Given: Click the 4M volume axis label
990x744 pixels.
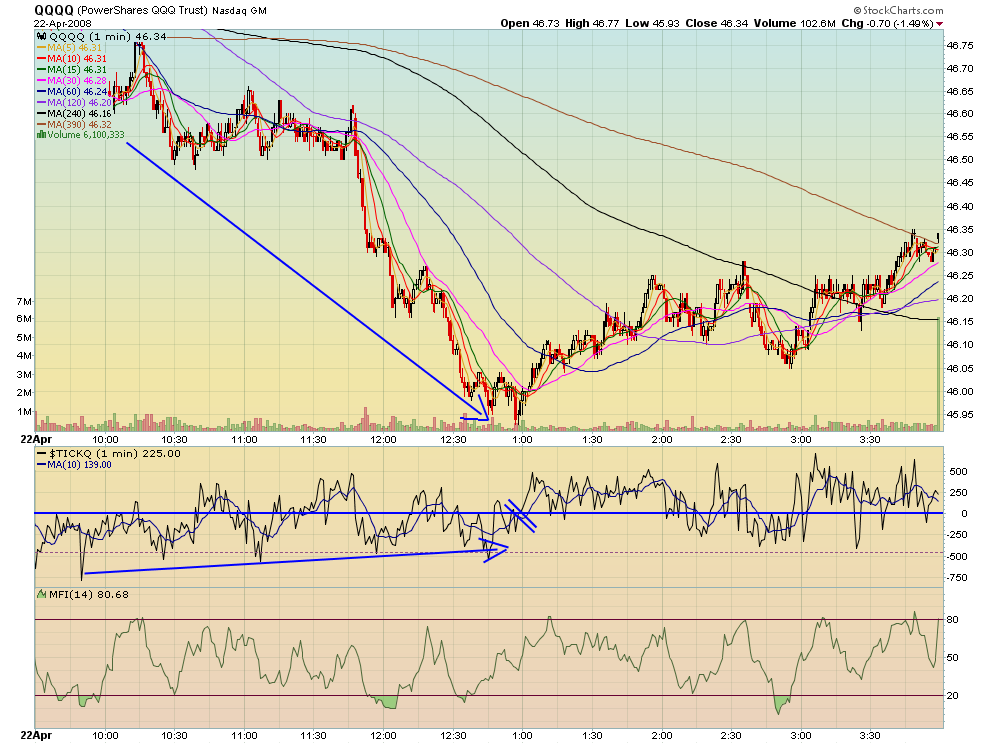Looking at the screenshot, I should (x=23, y=356).
